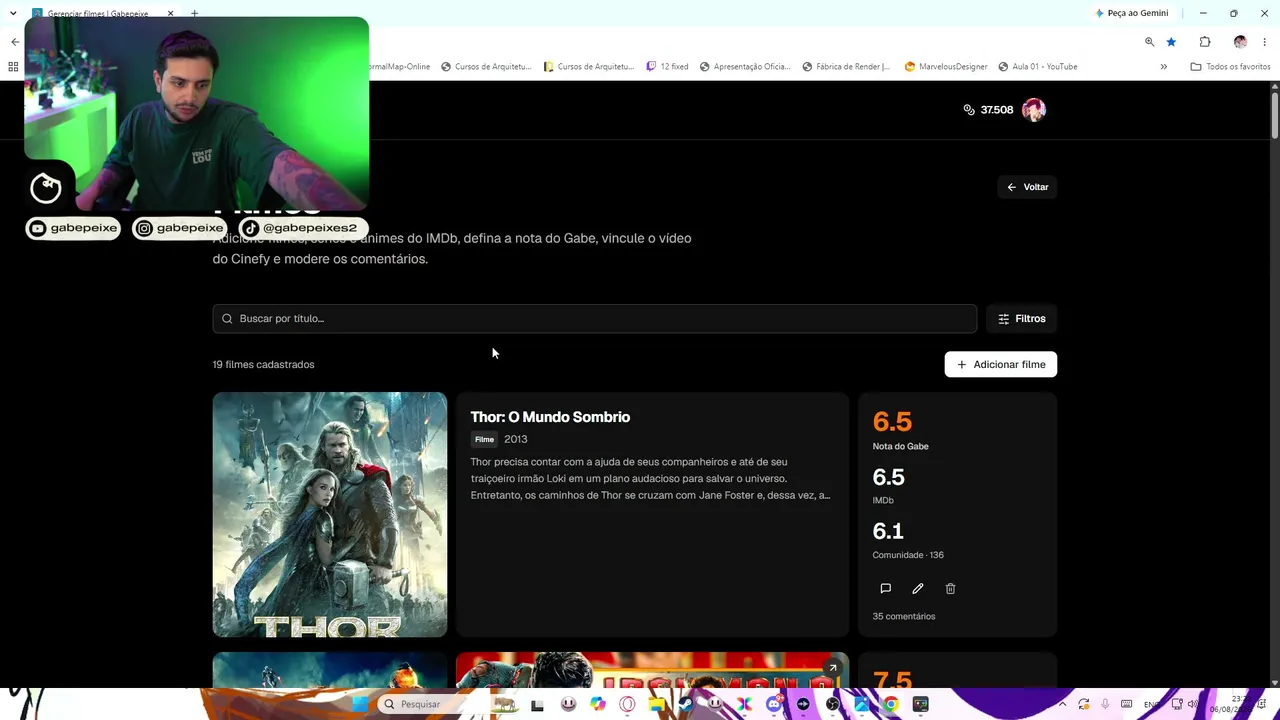Open the Apresentação Oficia... bookmark
The width and height of the screenshot is (1280, 720).
[x=745, y=67]
